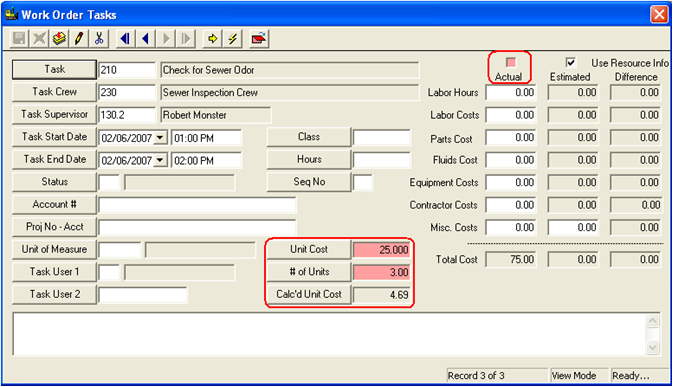Click the Seq No button
Screen dimensions: 673x387
click(309, 182)
